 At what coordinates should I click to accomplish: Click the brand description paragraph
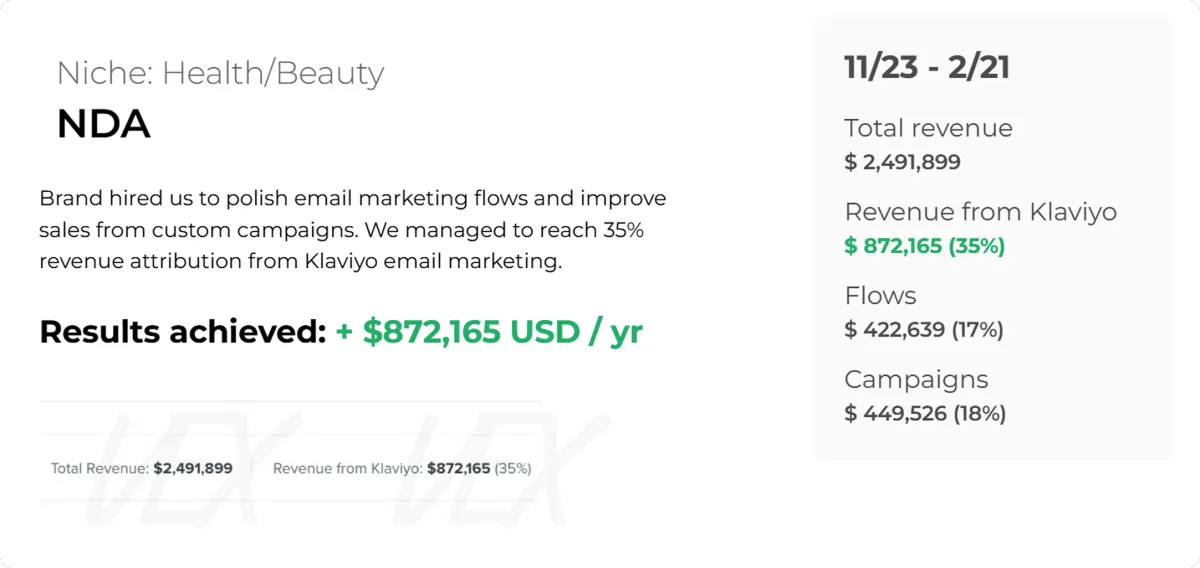pyautogui.click(x=353, y=230)
